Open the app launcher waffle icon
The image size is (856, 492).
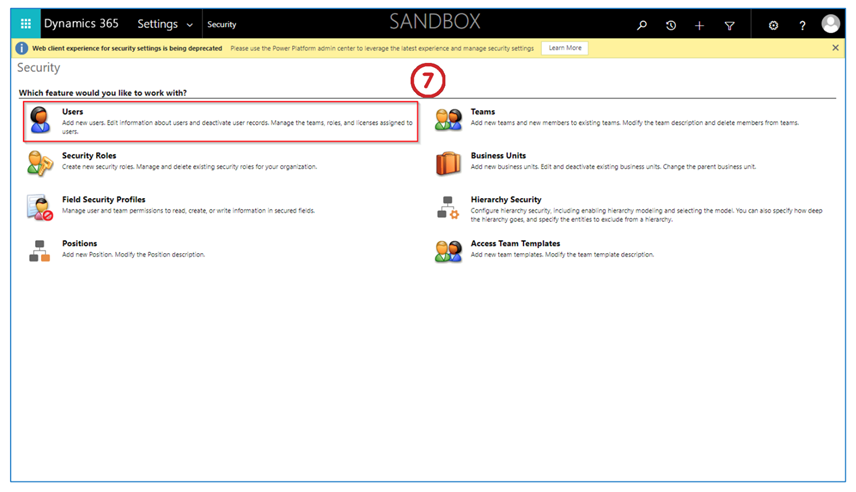[x=26, y=24]
